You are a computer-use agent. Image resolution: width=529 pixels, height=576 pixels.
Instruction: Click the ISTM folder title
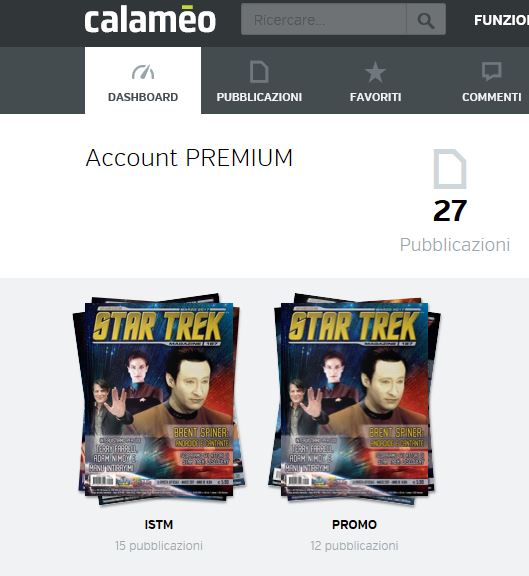tap(159, 525)
